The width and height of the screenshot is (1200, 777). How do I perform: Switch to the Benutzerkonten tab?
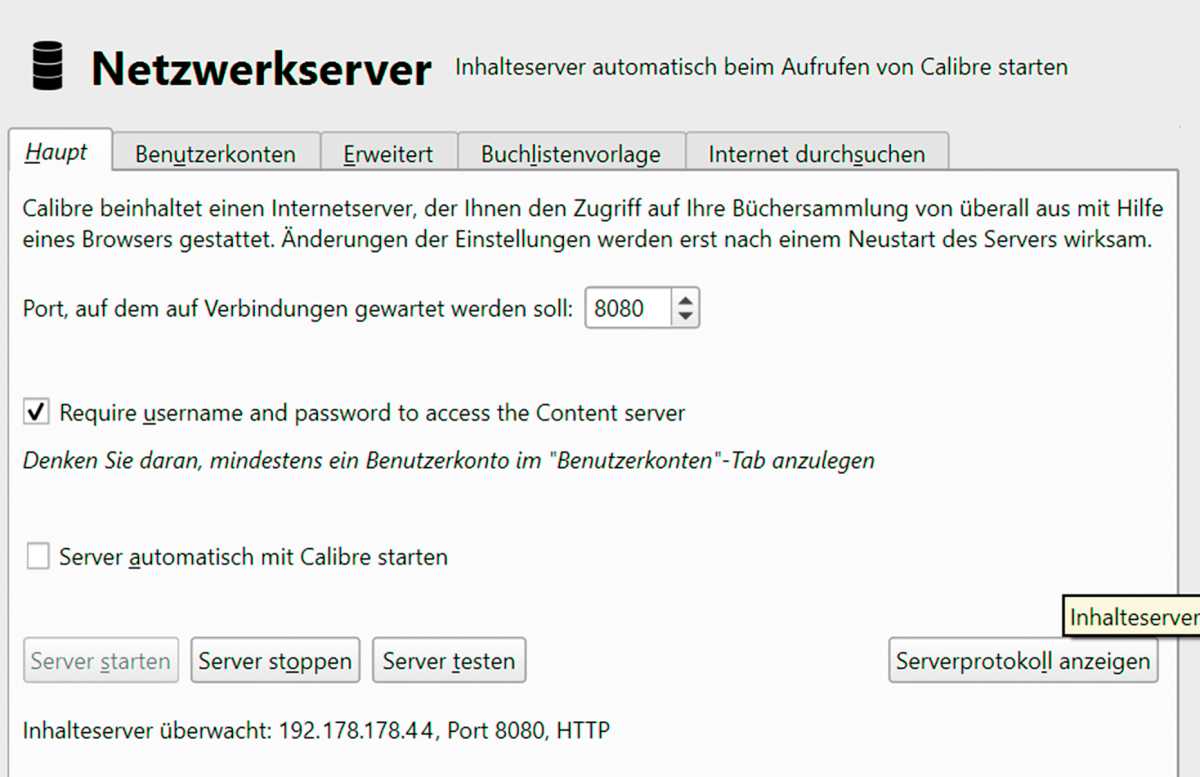(217, 153)
